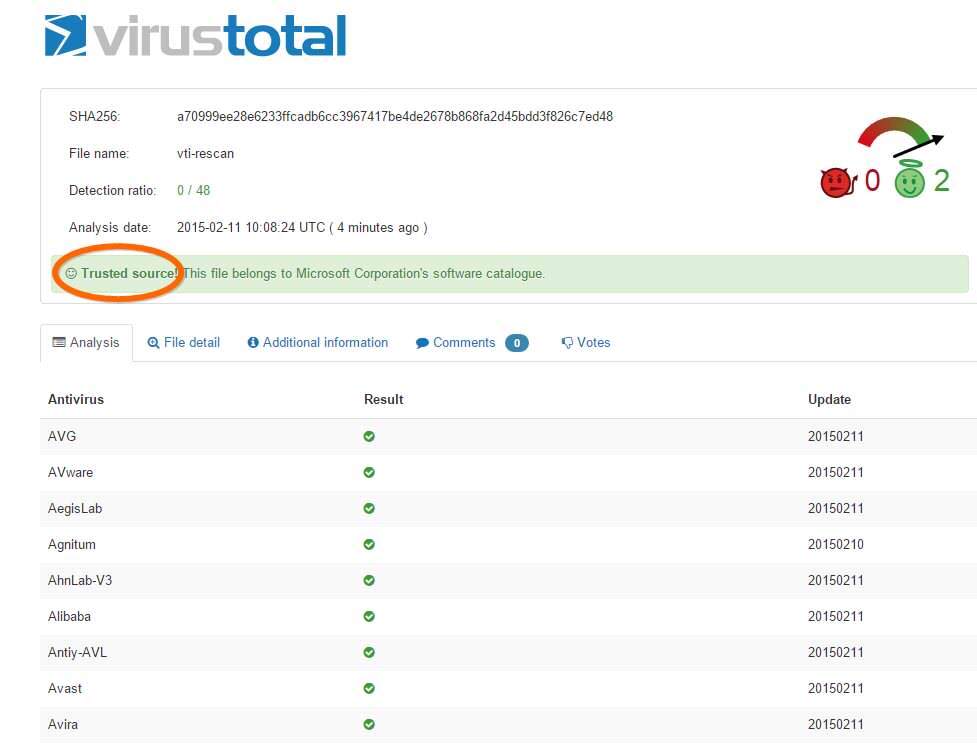Click the 0 / 48 detection ratio
Image resolution: width=977 pixels, height=745 pixels.
[194, 190]
